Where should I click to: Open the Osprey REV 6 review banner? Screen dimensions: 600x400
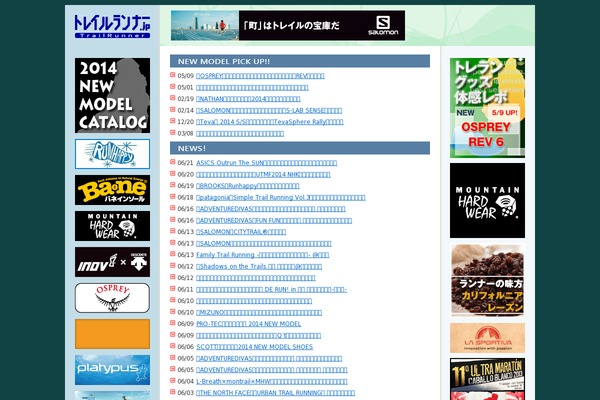pos(487,108)
